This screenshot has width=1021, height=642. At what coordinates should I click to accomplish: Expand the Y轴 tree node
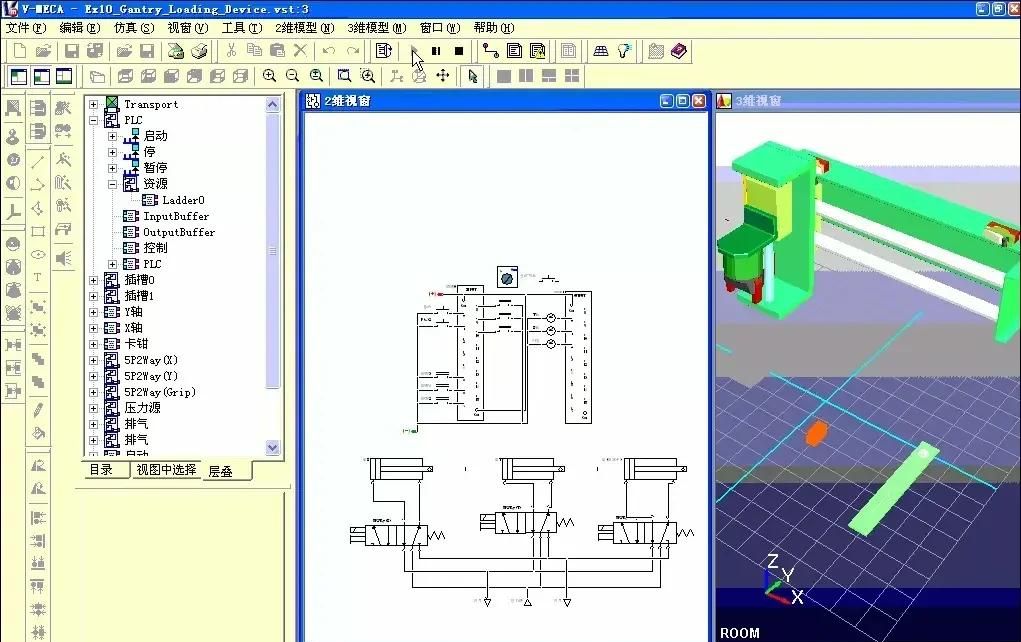(x=94, y=312)
